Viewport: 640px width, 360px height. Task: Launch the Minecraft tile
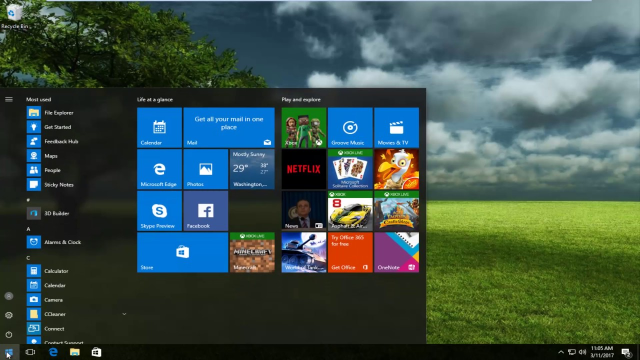pyautogui.click(x=252, y=252)
